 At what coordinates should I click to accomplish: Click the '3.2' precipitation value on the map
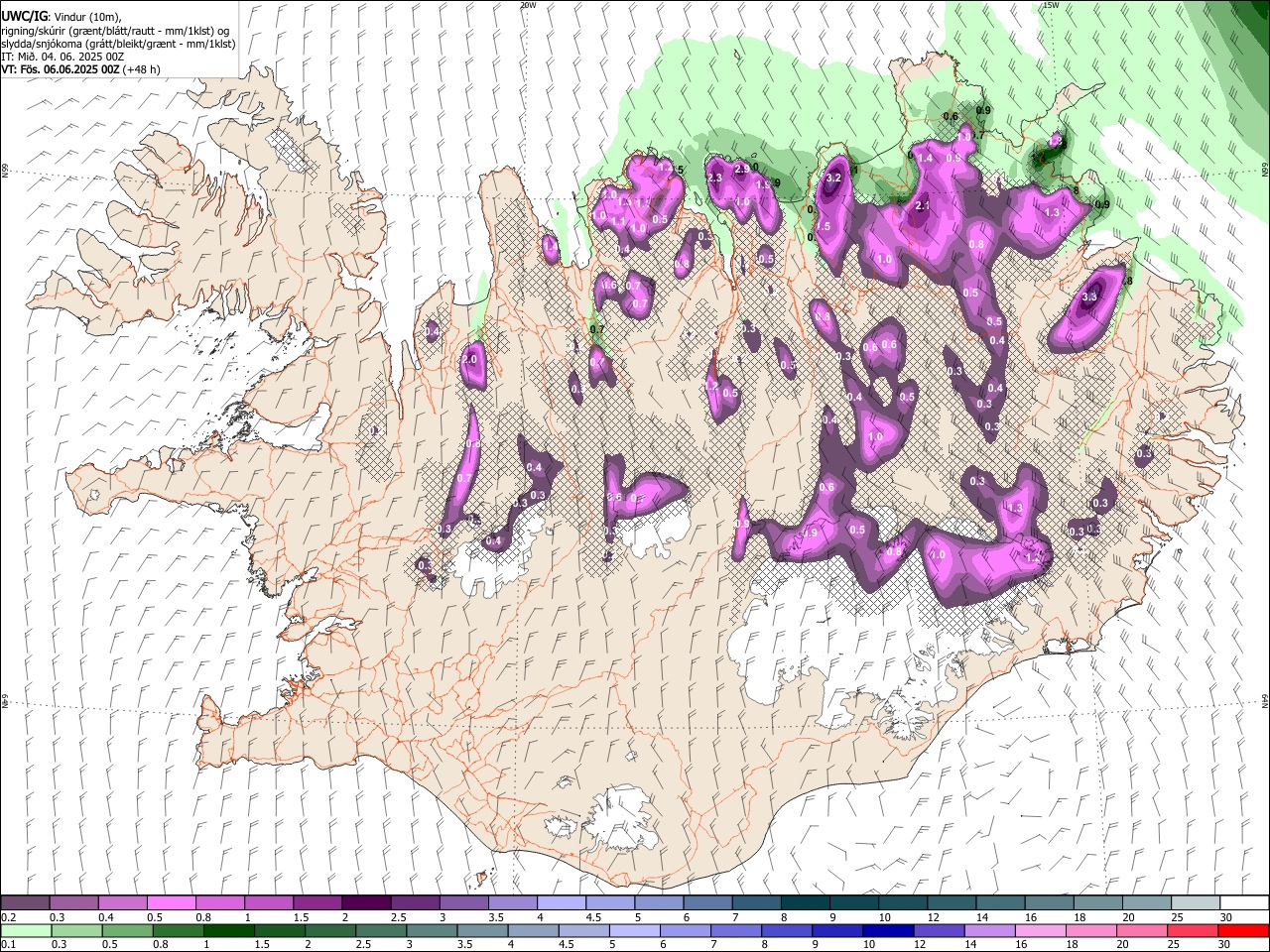point(833,178)
